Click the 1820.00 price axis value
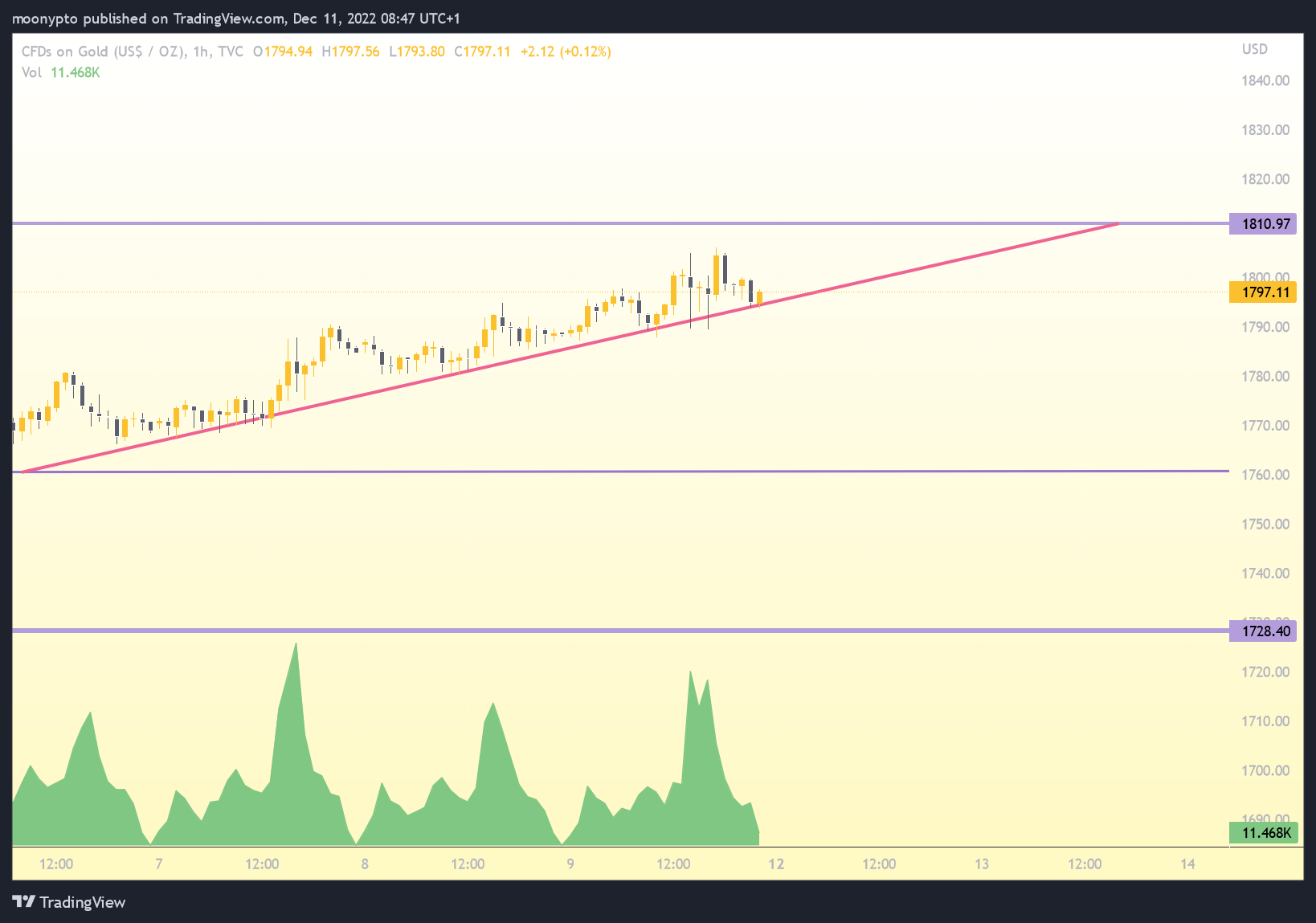Viewport: 1316px width, 923px height. 1265,179
